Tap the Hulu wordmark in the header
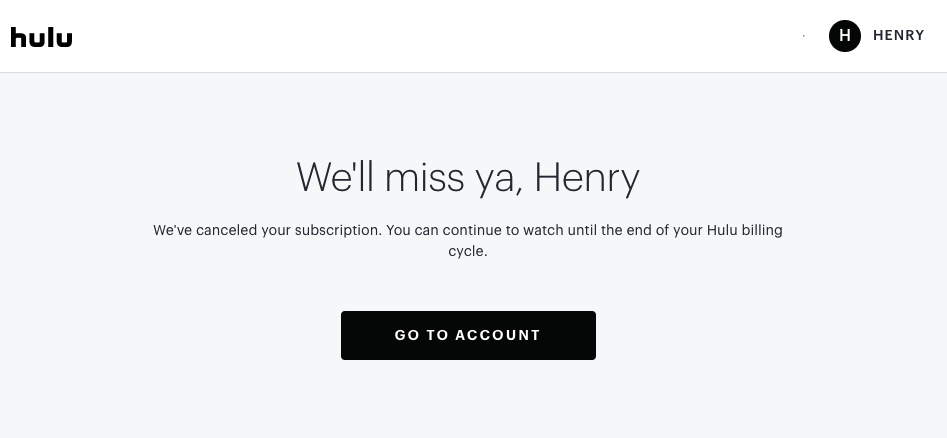This screenshot has width=947, height=438. tap(41, 37)
